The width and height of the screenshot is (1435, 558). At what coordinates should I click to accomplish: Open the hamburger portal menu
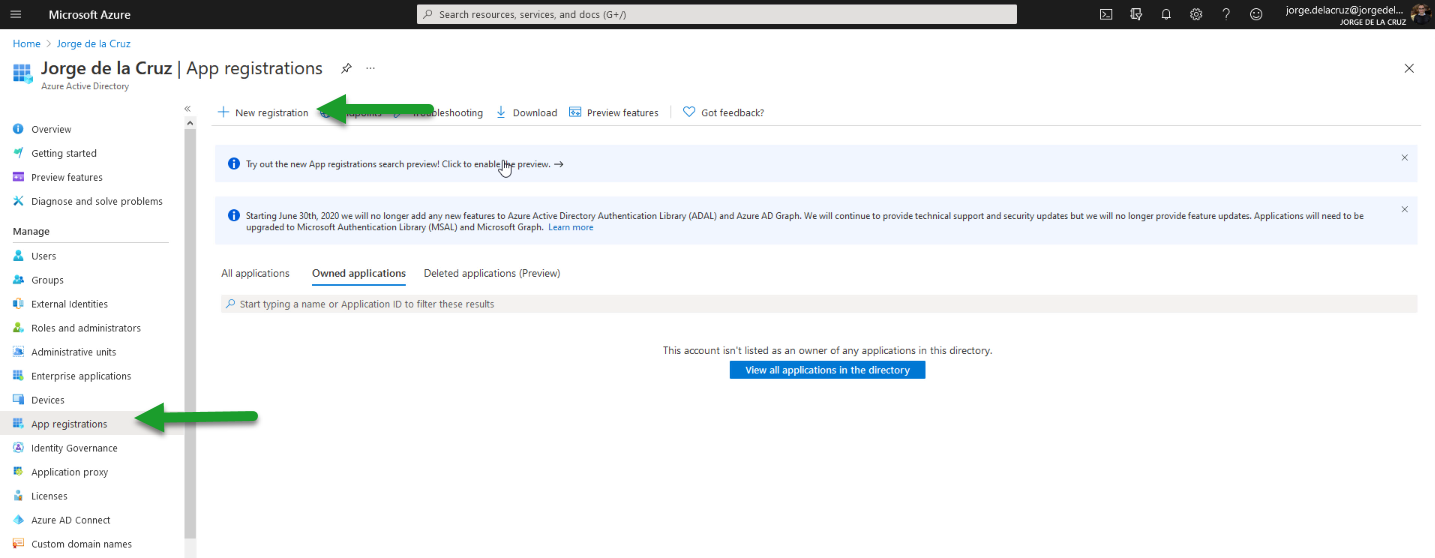click(x=15, y=14)
